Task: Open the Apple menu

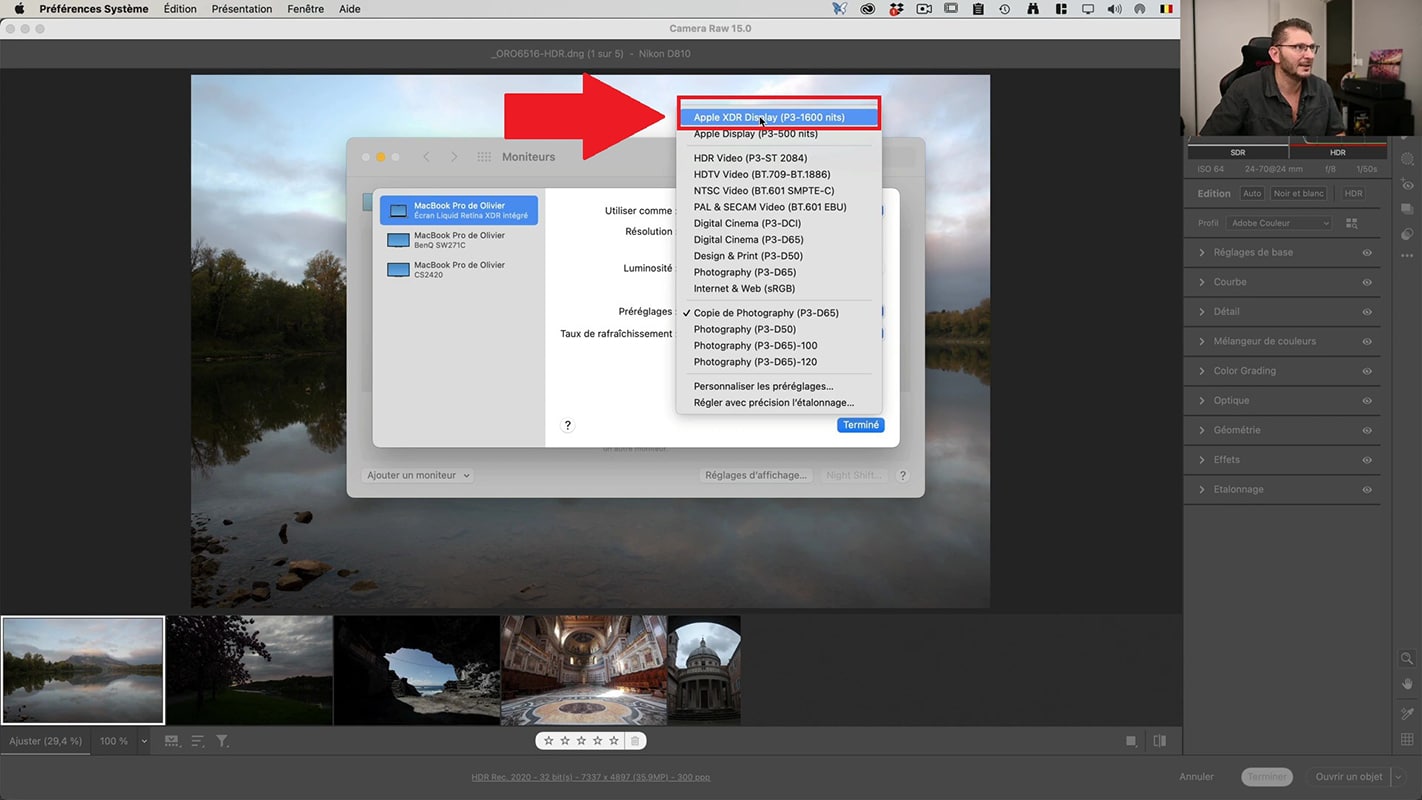Action: 19,9
